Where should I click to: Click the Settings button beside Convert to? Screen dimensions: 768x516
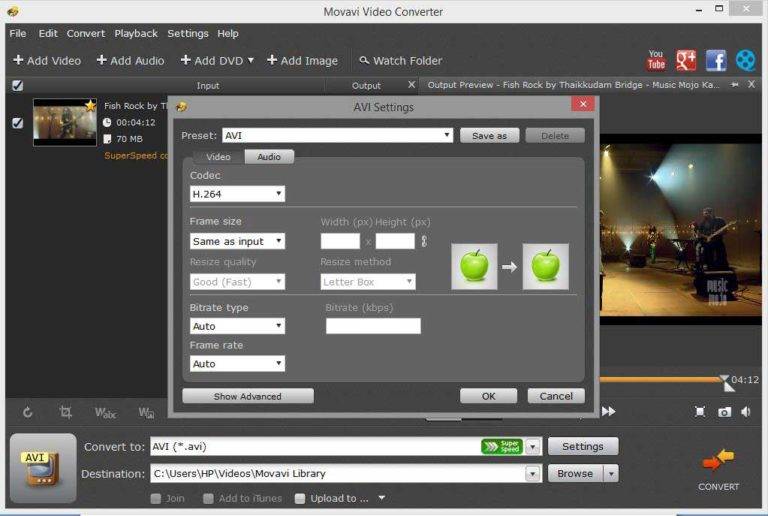pos(583,446)
